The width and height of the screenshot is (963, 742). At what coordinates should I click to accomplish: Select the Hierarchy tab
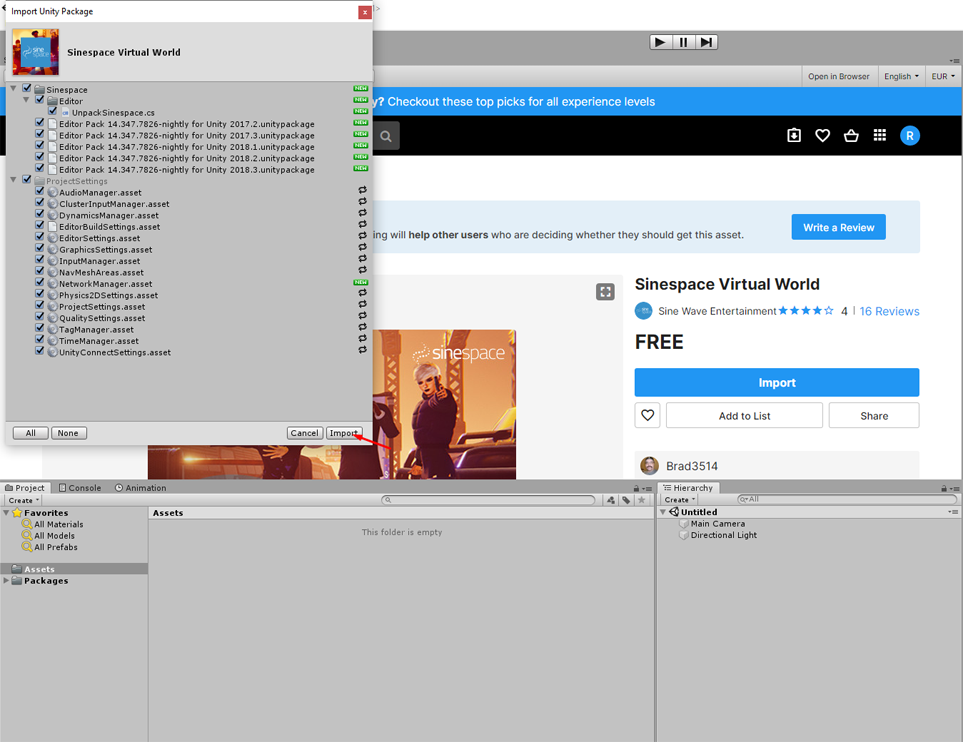click(x=688, y=488)
